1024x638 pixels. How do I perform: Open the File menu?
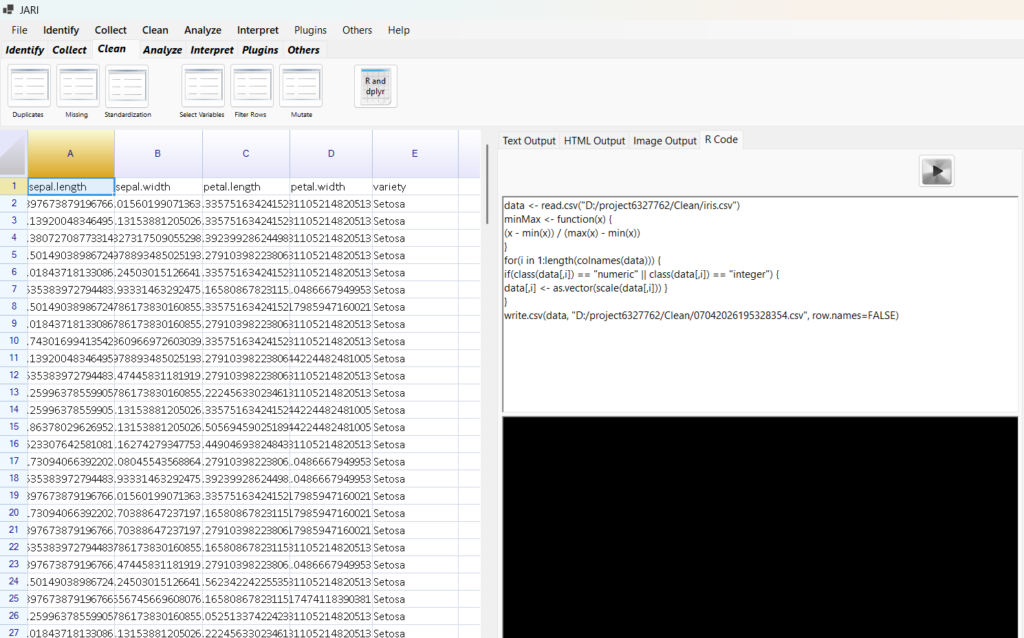pos(20,30)
